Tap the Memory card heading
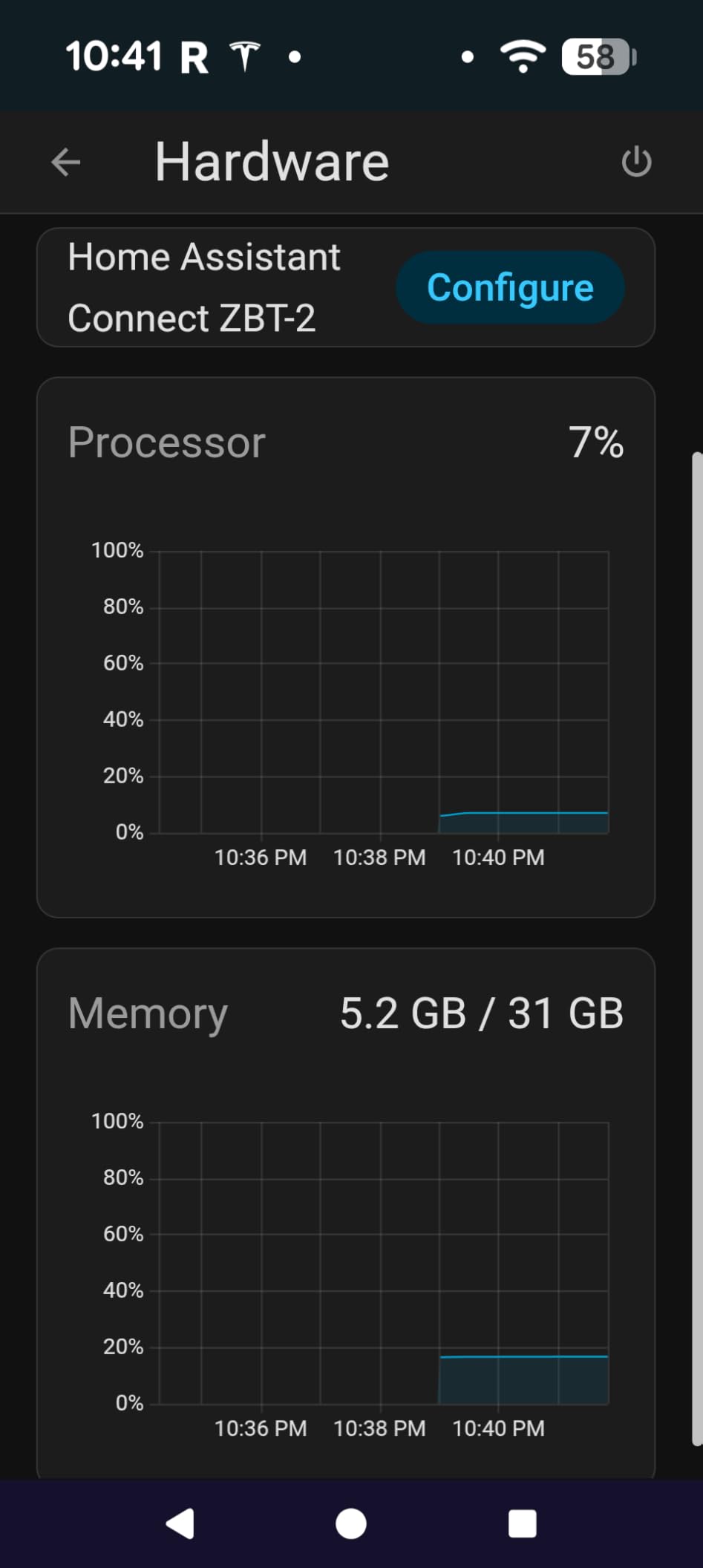Viewport: 703px width, 1568px height. [148, 1013]
